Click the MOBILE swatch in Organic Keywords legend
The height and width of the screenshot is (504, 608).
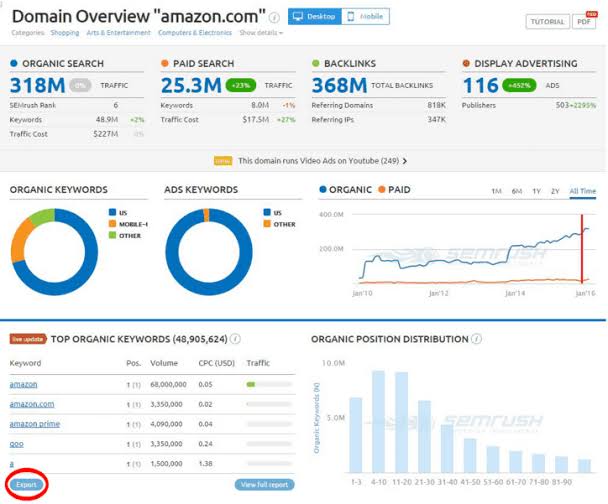point(112,224)
